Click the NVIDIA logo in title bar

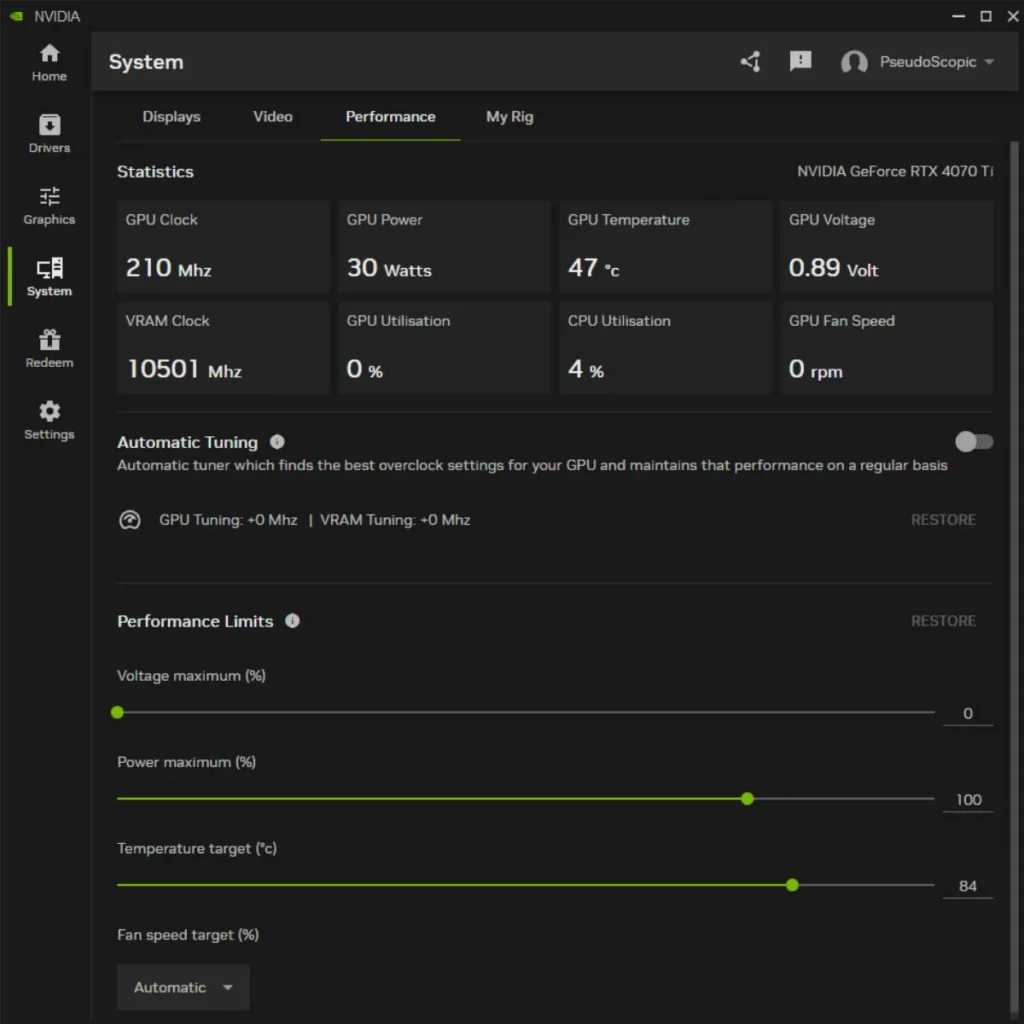[16, 16]
